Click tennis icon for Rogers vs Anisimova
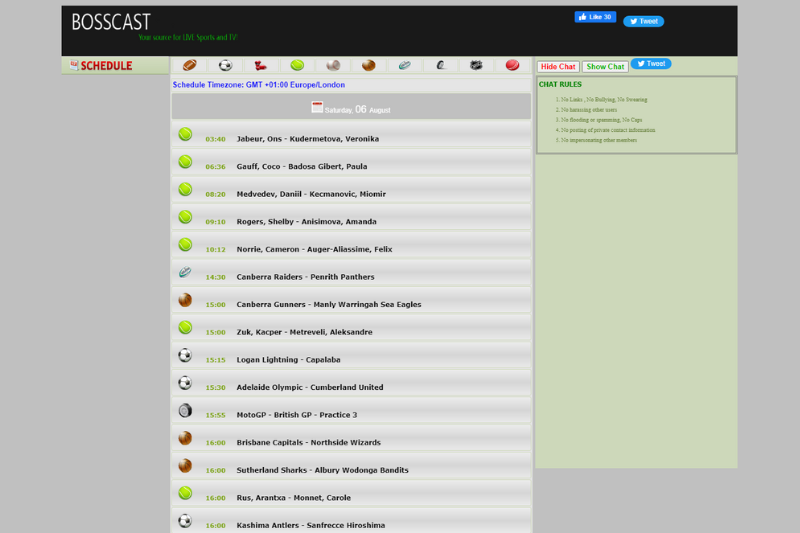The image size is (800, 533). pos(185,217)
